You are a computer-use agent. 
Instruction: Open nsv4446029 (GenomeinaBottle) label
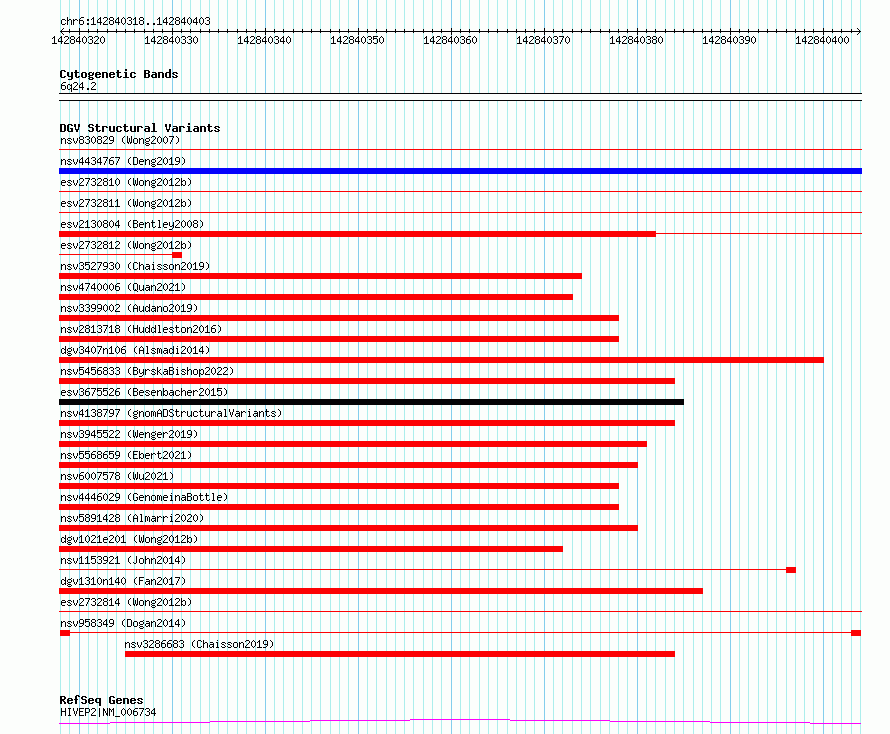pyautogui.click(x=144, y=497)
